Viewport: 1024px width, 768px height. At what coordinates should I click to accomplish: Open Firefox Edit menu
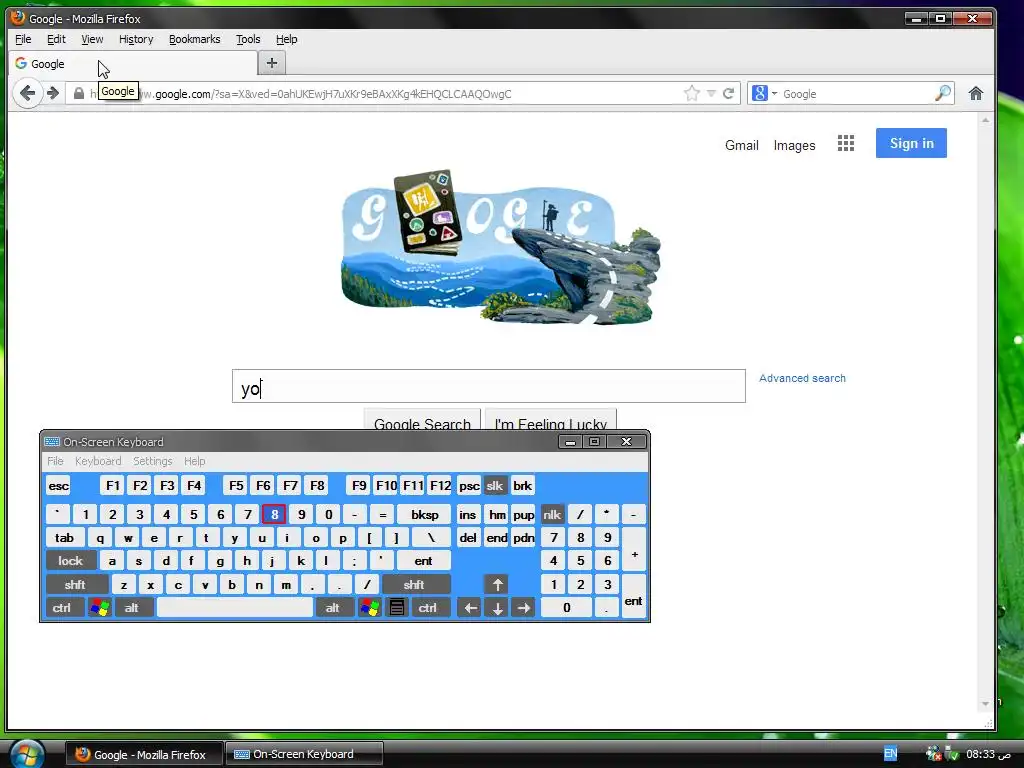[56, 39]
